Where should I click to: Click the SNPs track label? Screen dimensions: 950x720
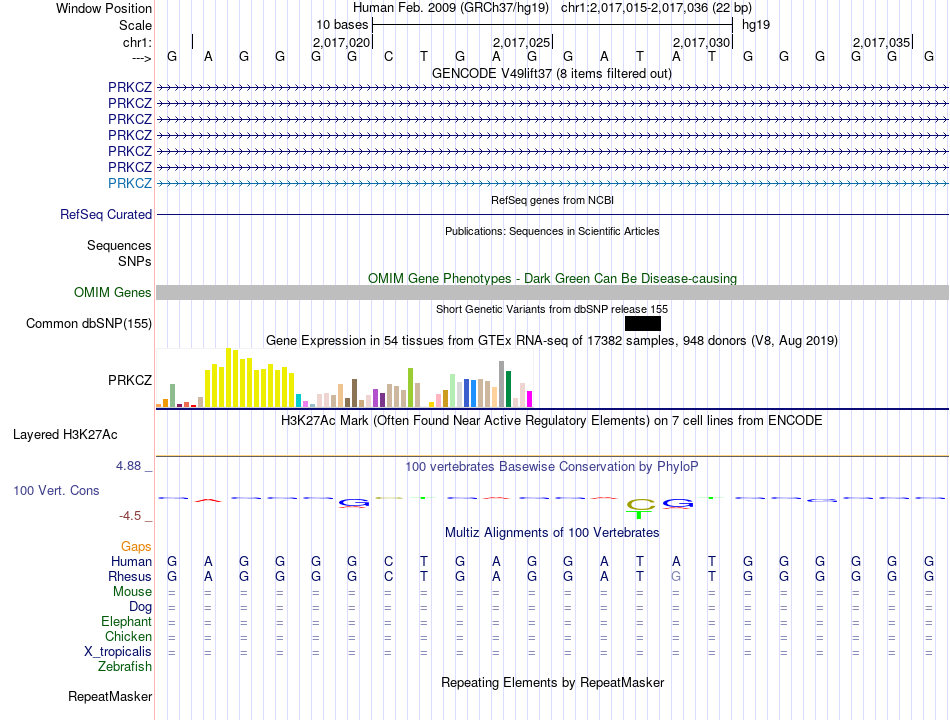[x=135, y=261]
